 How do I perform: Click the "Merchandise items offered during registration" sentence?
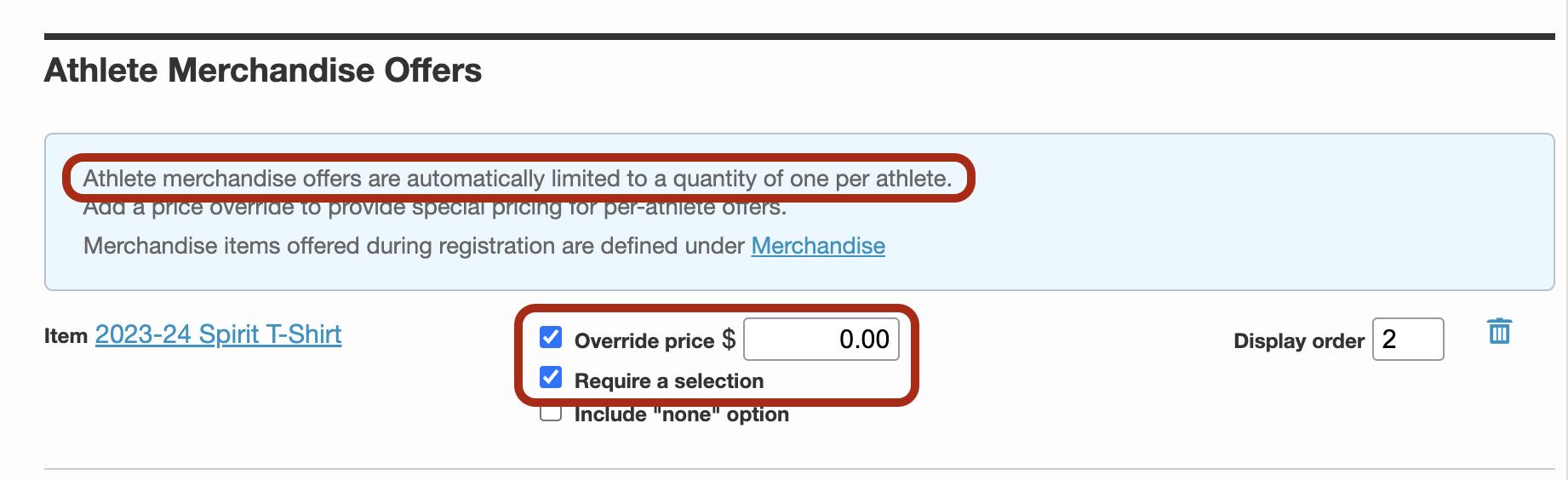point(414,246)
